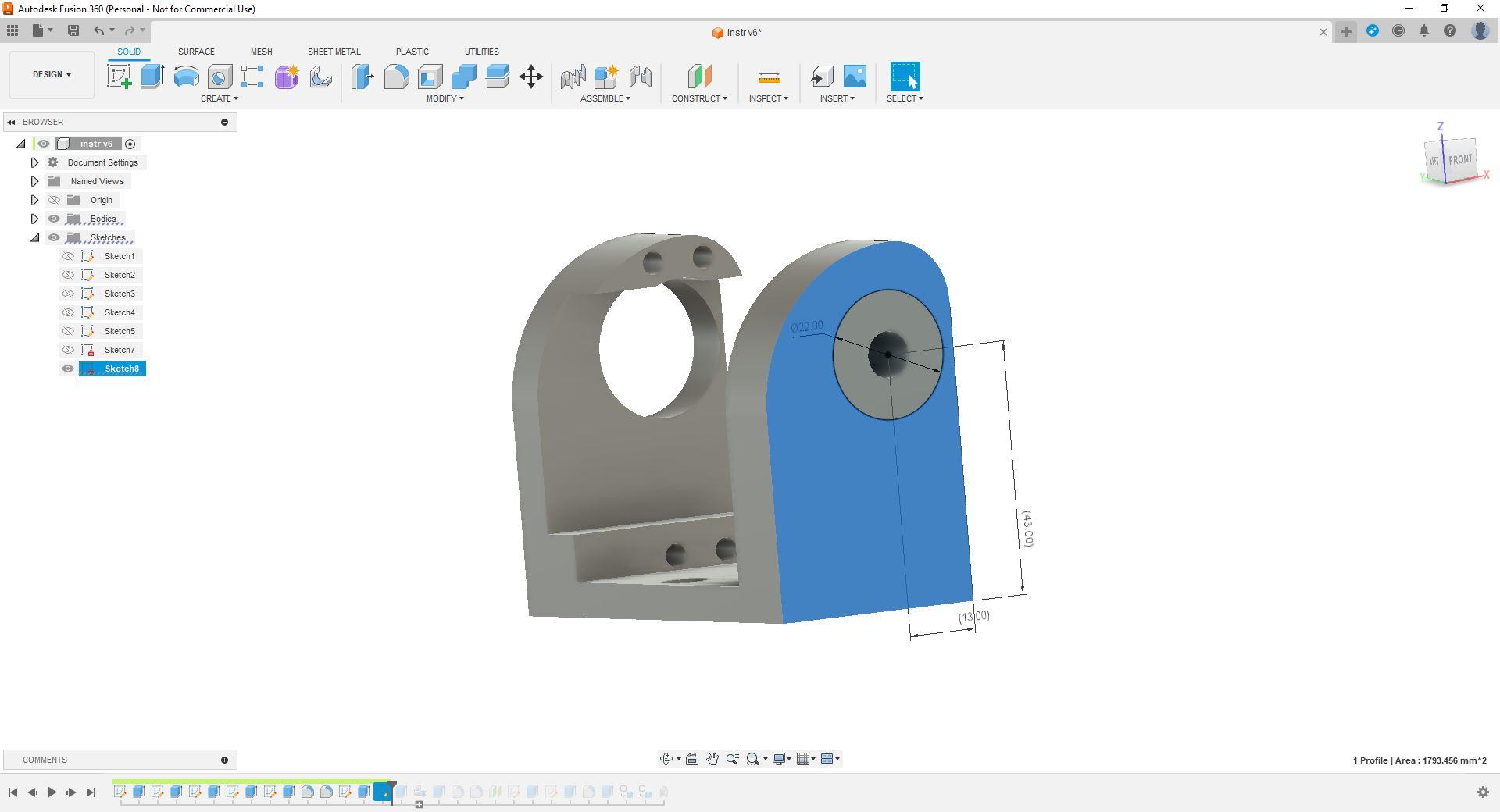Toggle visibility of Sketch1
This screenshot has width=1500, height=812.
click(x=68, y=256)
